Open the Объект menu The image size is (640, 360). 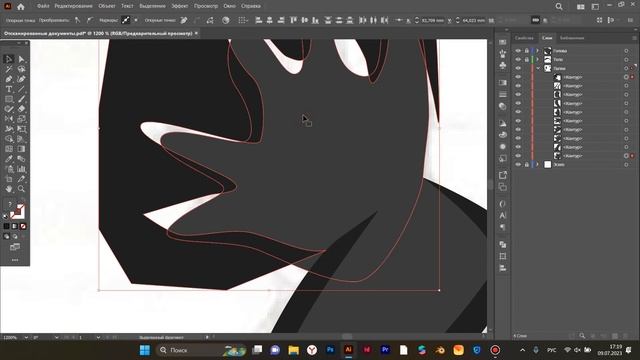(x=107, y=6)
